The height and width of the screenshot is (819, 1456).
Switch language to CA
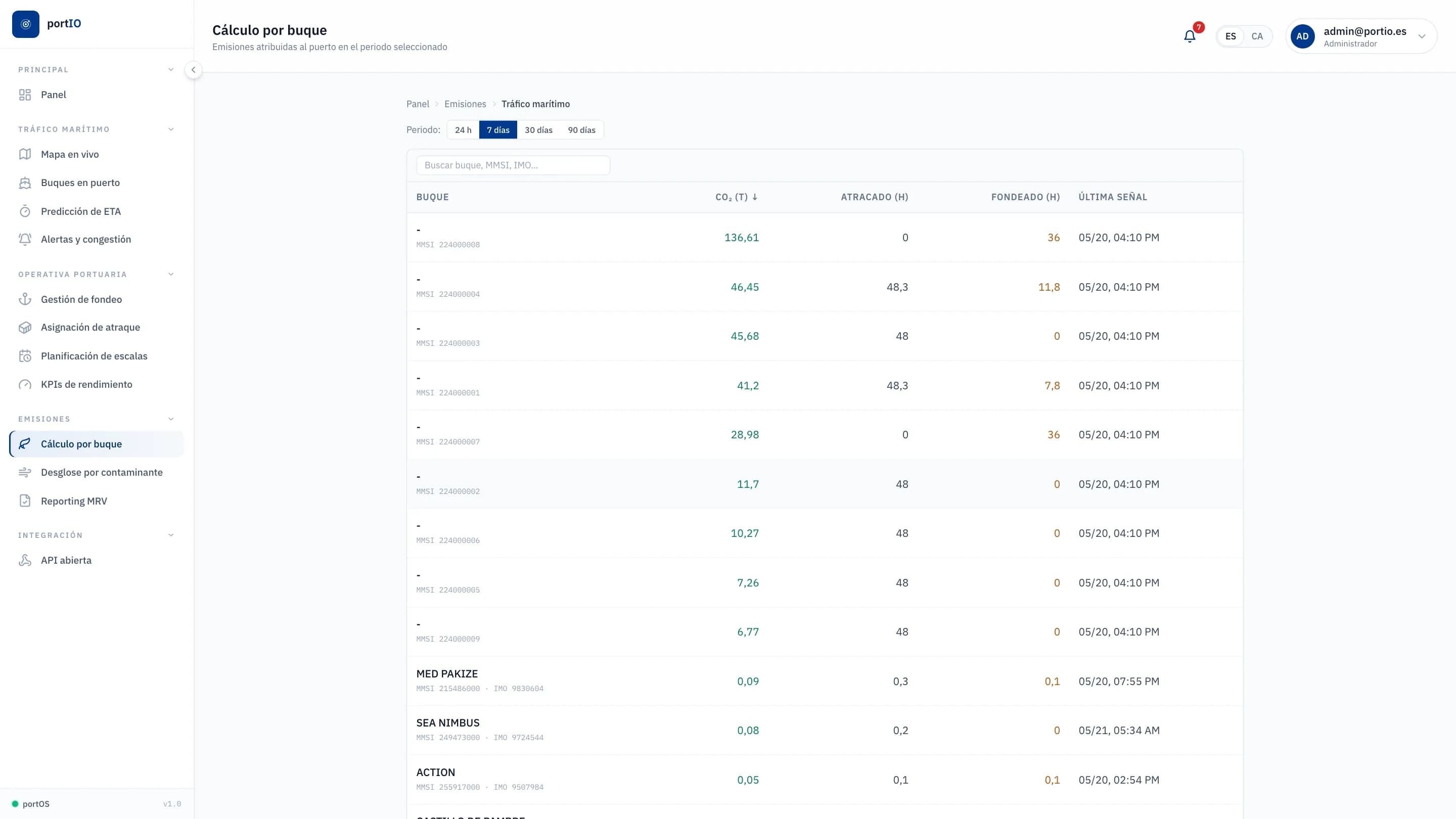1257,36
